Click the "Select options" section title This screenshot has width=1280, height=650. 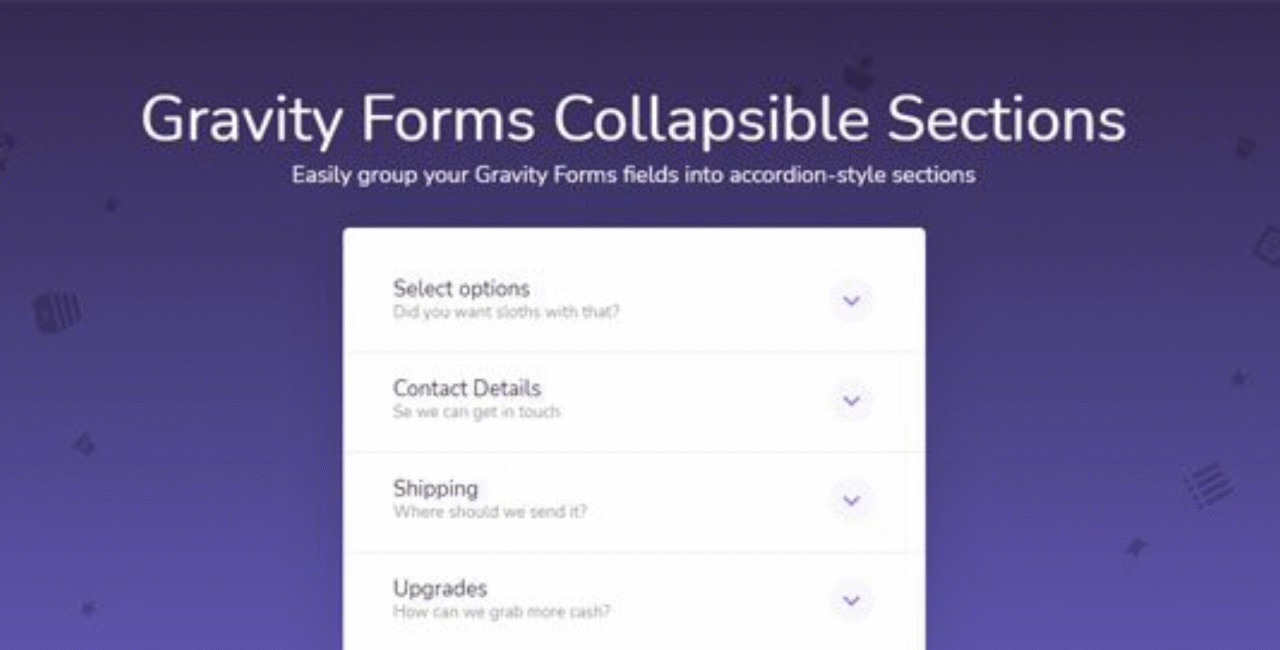[461, 288]
